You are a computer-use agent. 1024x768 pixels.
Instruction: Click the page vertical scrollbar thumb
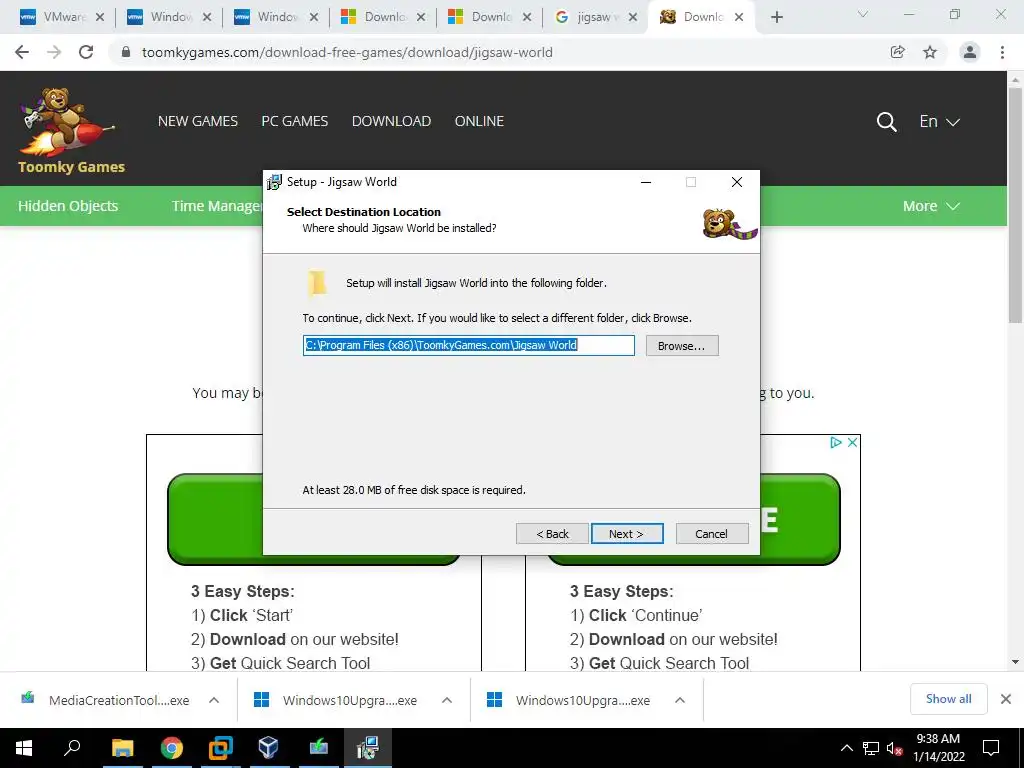click(1015, 204)
